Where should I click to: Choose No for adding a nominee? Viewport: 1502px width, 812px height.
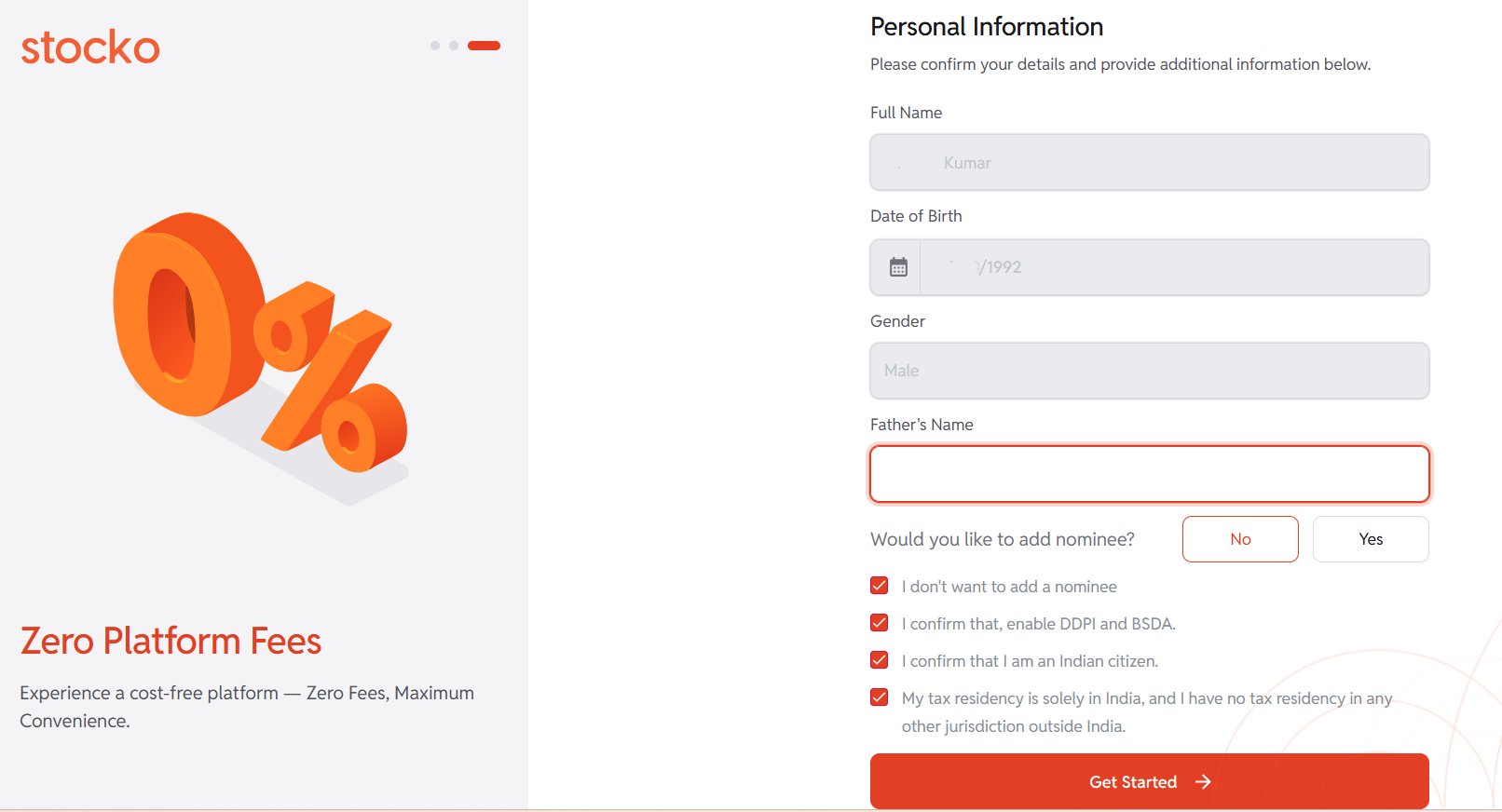tap(1240, 539)
